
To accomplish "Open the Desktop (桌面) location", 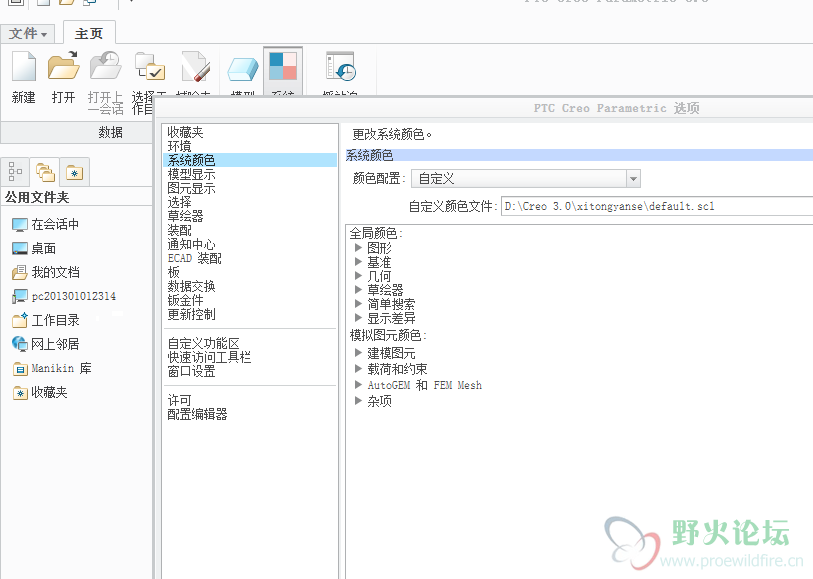I will point(34,248).
